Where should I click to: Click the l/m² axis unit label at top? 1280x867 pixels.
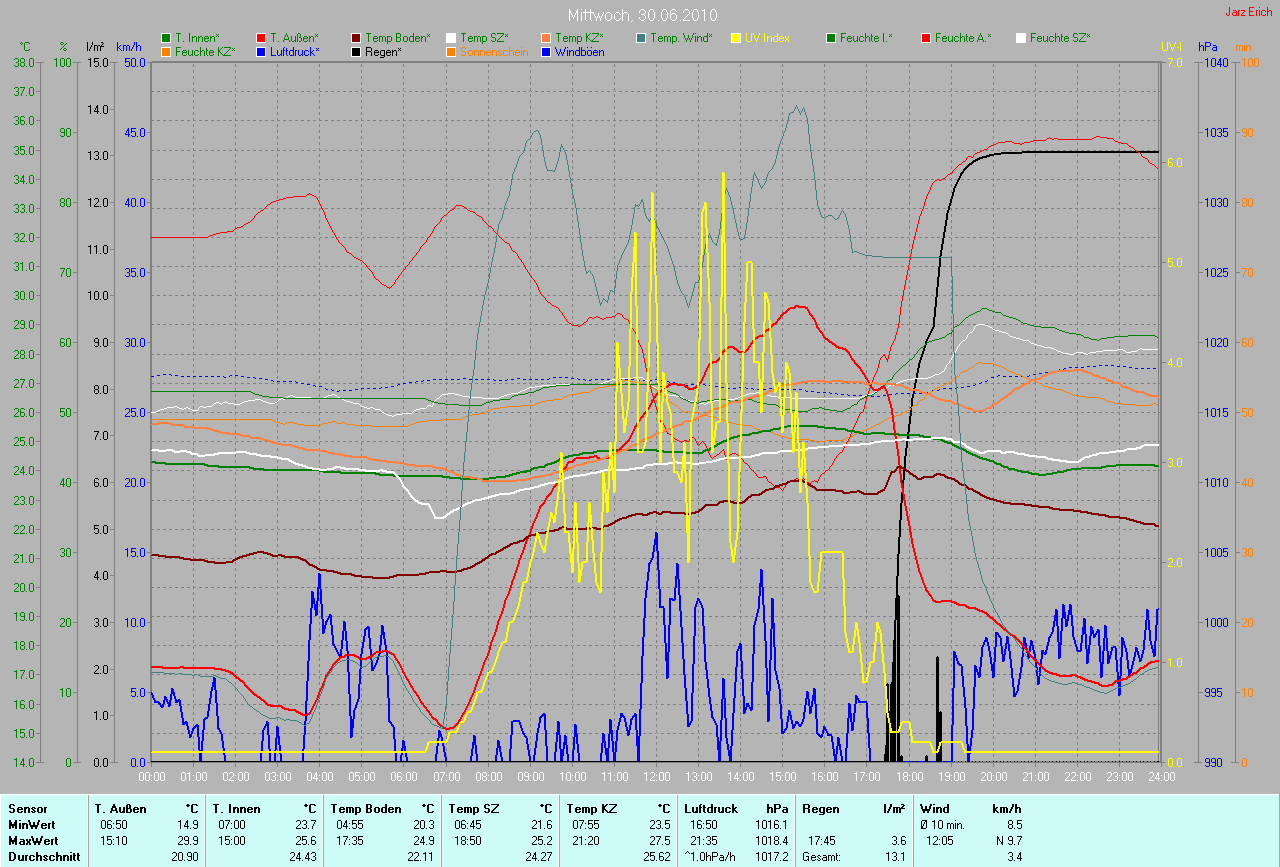pyautogui.click(x=96, y=47)
